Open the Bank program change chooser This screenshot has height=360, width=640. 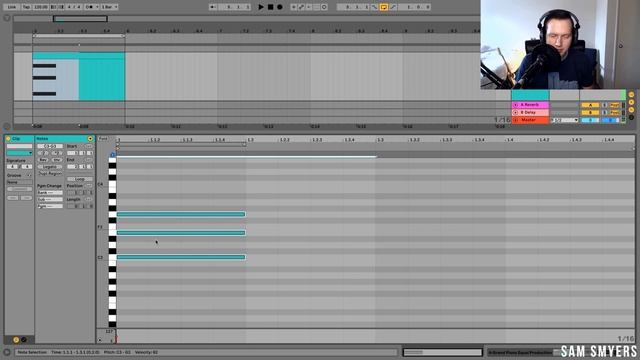[50, 193]
